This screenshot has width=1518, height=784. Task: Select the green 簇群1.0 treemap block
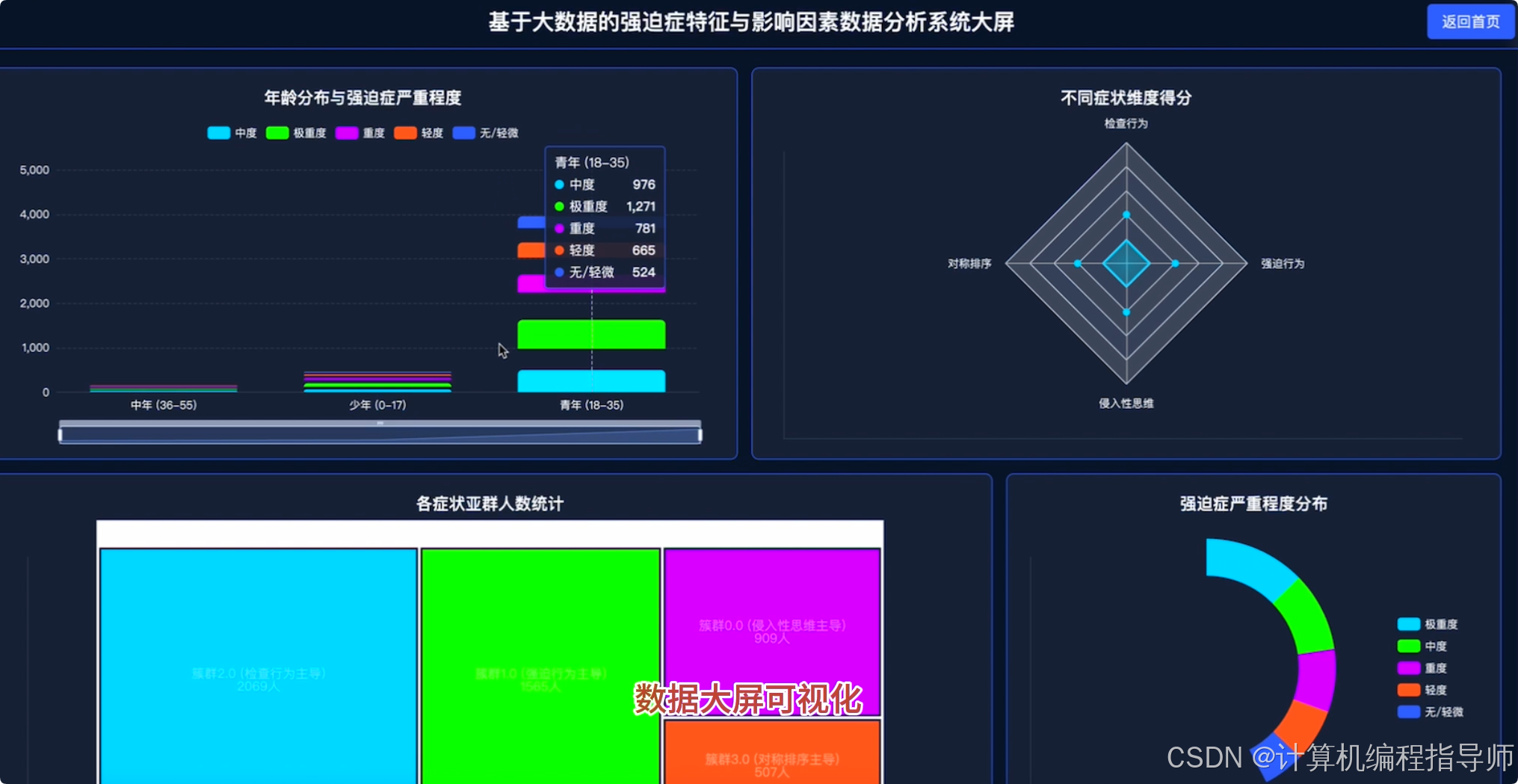coord(540,665)
